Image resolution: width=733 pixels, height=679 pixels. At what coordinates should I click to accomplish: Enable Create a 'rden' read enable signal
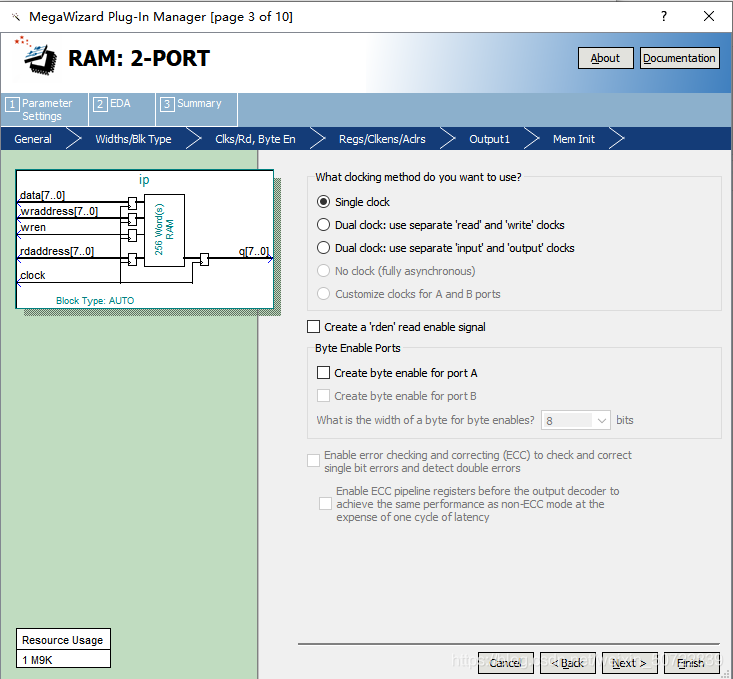[x=313, y=327]
